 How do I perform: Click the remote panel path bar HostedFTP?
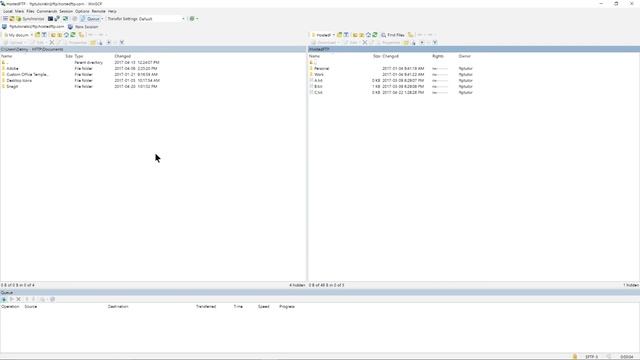tap(474, 49)
